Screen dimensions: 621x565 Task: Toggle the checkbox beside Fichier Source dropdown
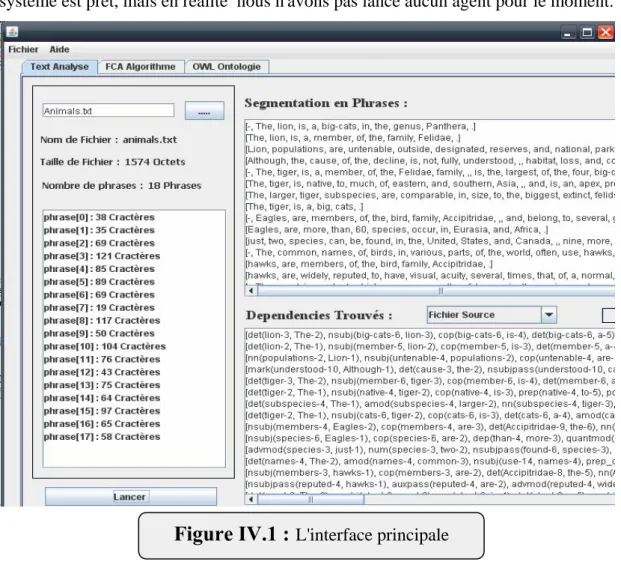pos(608,315)
